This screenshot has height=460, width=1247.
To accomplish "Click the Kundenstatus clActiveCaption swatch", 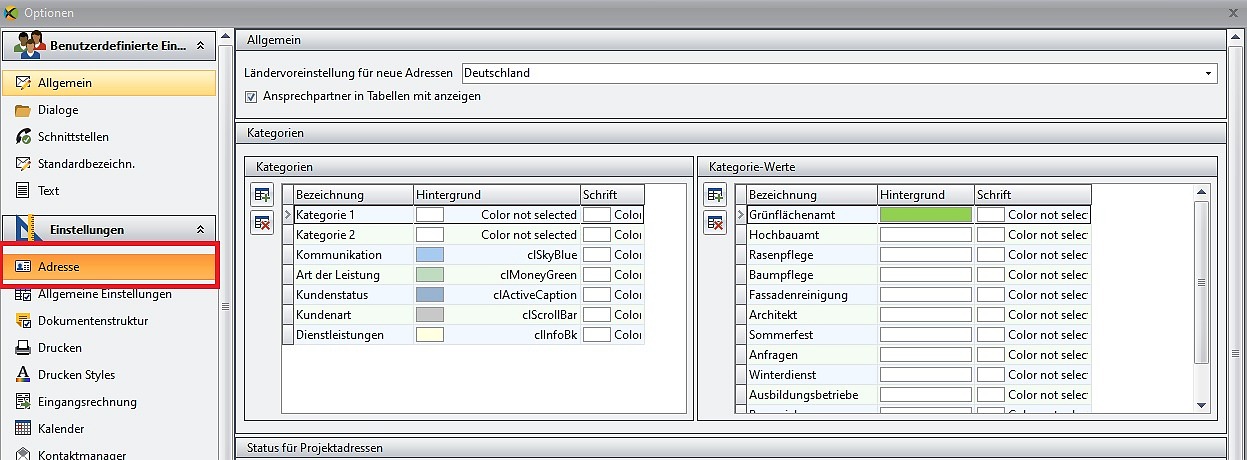I will click(430, 295).
